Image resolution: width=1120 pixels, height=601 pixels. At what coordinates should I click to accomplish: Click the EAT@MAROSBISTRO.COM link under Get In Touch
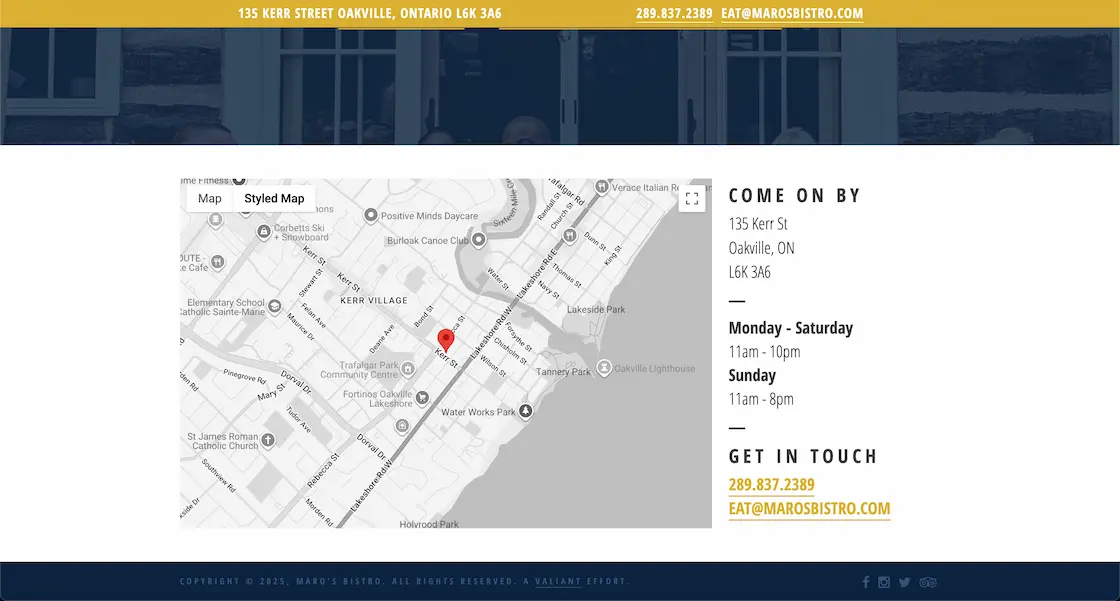[809, 508]
